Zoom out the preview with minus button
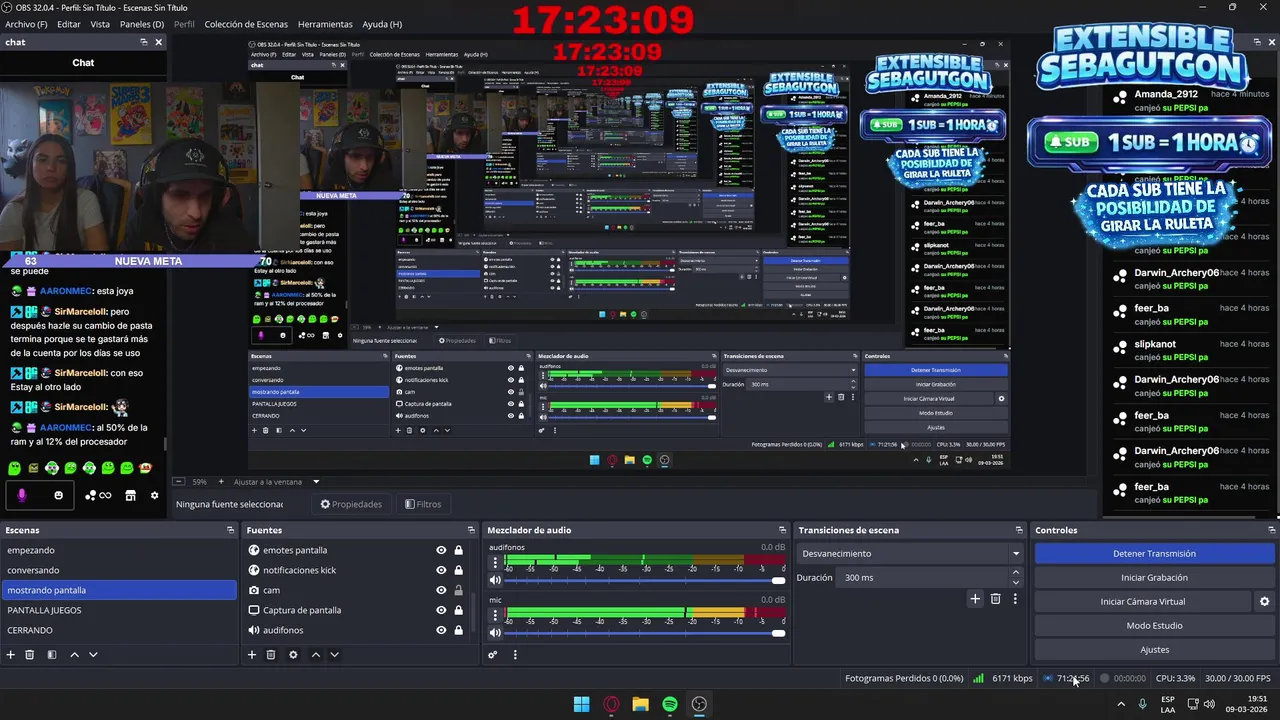Viewport: 1280px width, 720px height. click(x=179, y=481)
